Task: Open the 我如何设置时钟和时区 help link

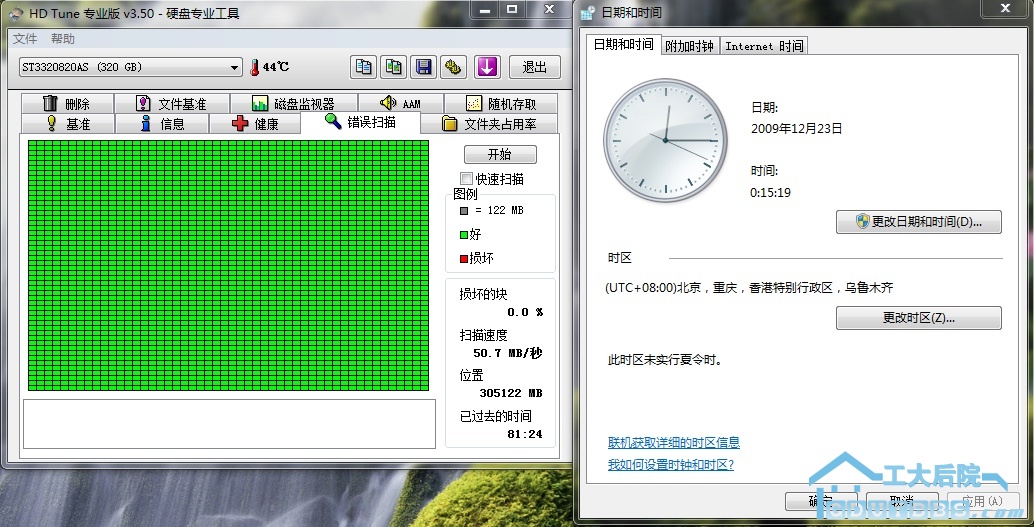Action: tap(671, 464)
